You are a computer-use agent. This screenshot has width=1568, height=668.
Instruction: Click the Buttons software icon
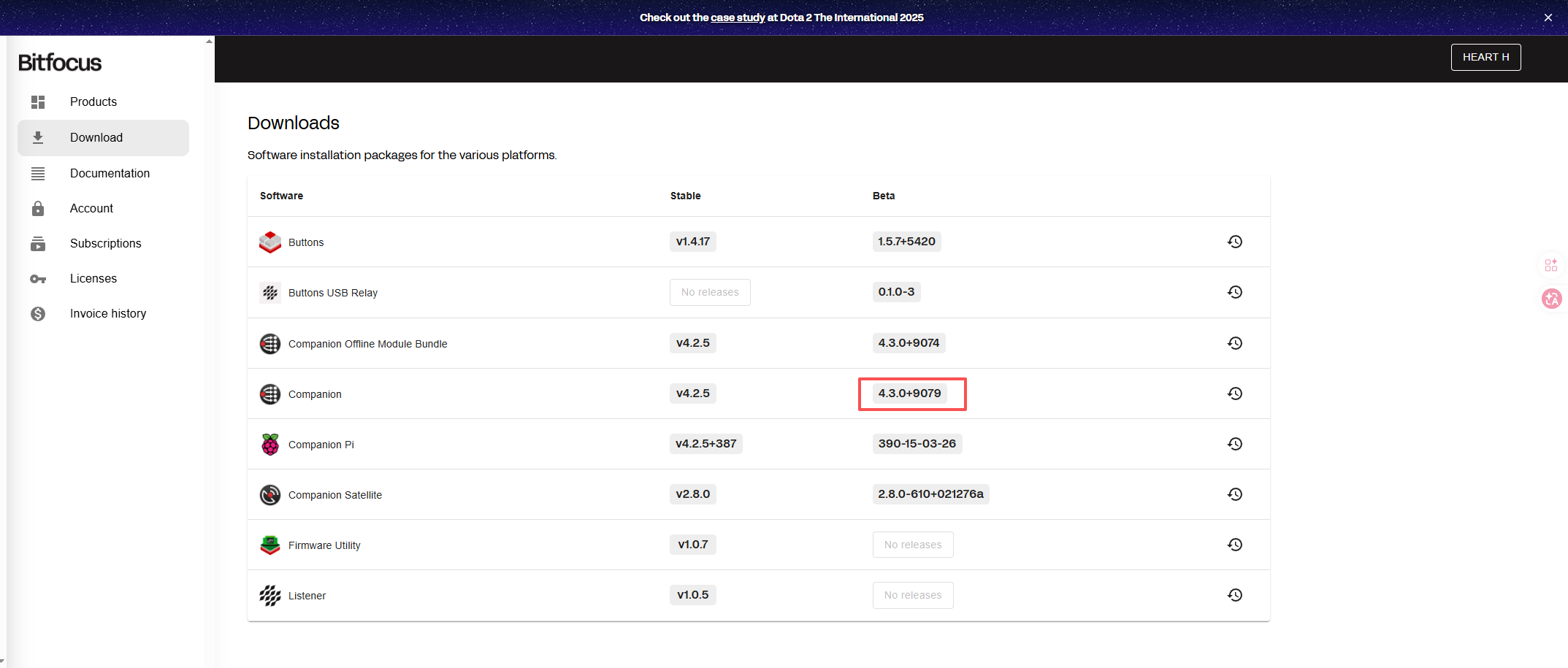point(270,242)
